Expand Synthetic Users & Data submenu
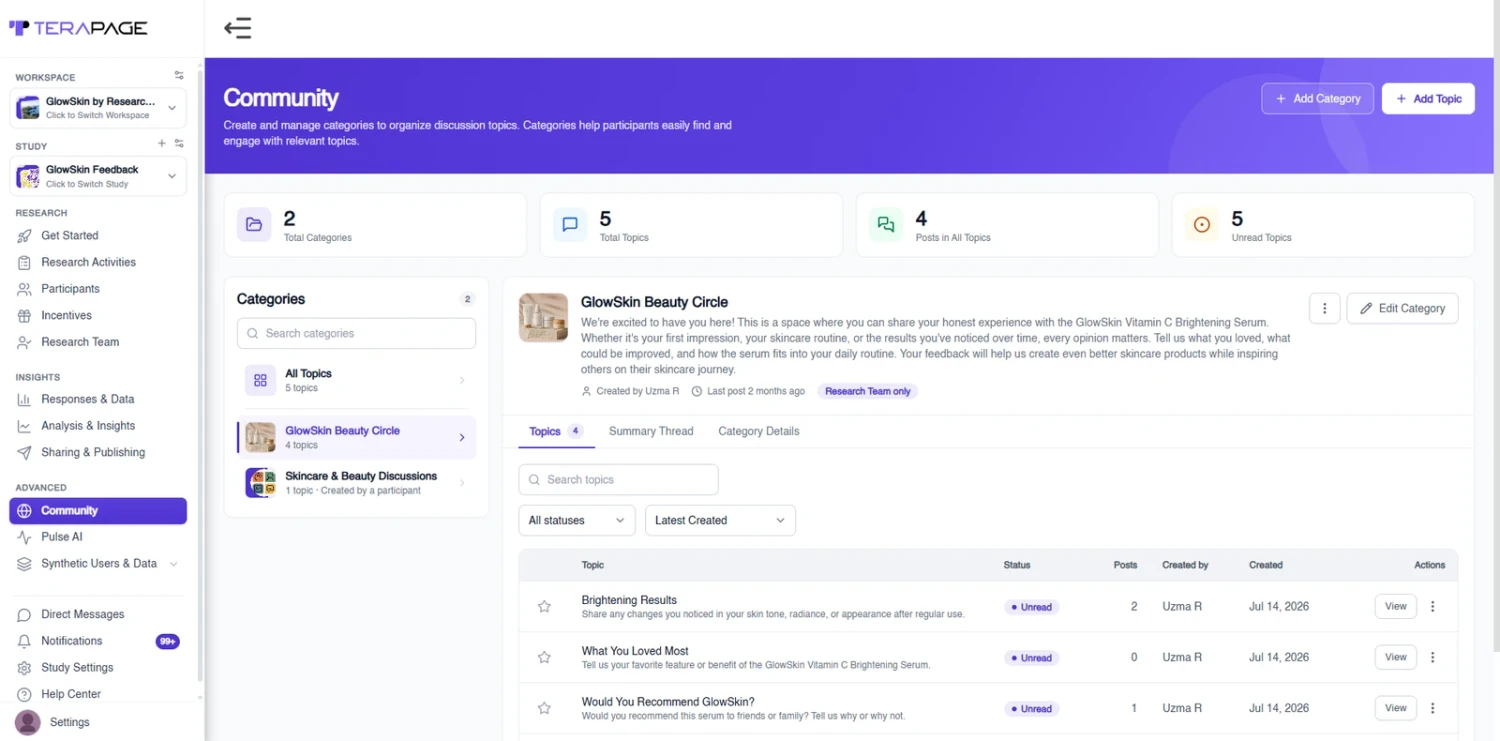This screenshot has width=1500, height=741. pos(98,564)
